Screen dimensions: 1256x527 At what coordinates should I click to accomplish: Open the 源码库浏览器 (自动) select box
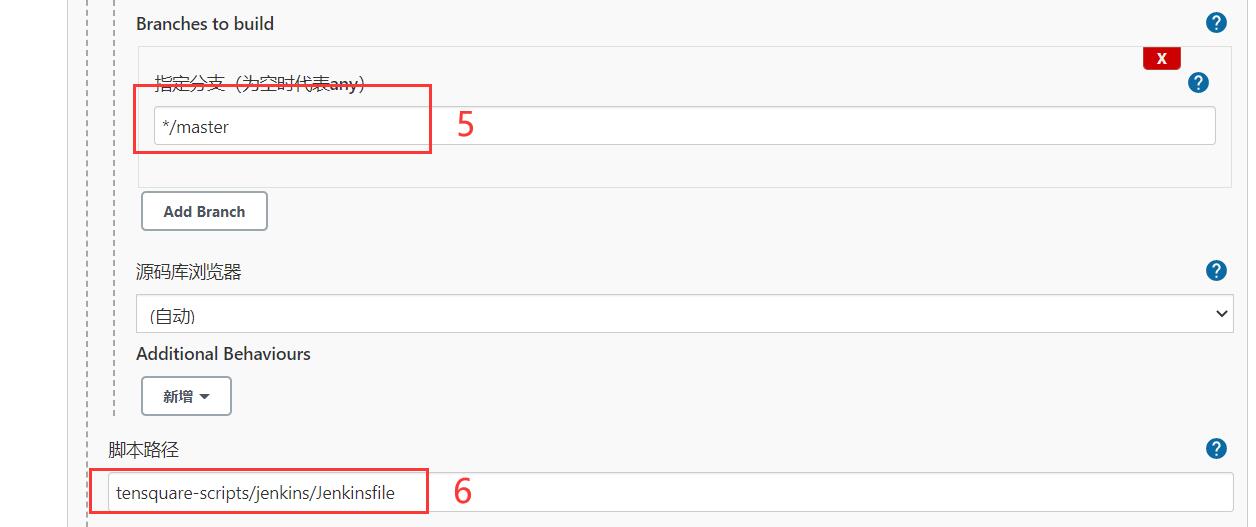pyautogui.click(x=686, y=314)
